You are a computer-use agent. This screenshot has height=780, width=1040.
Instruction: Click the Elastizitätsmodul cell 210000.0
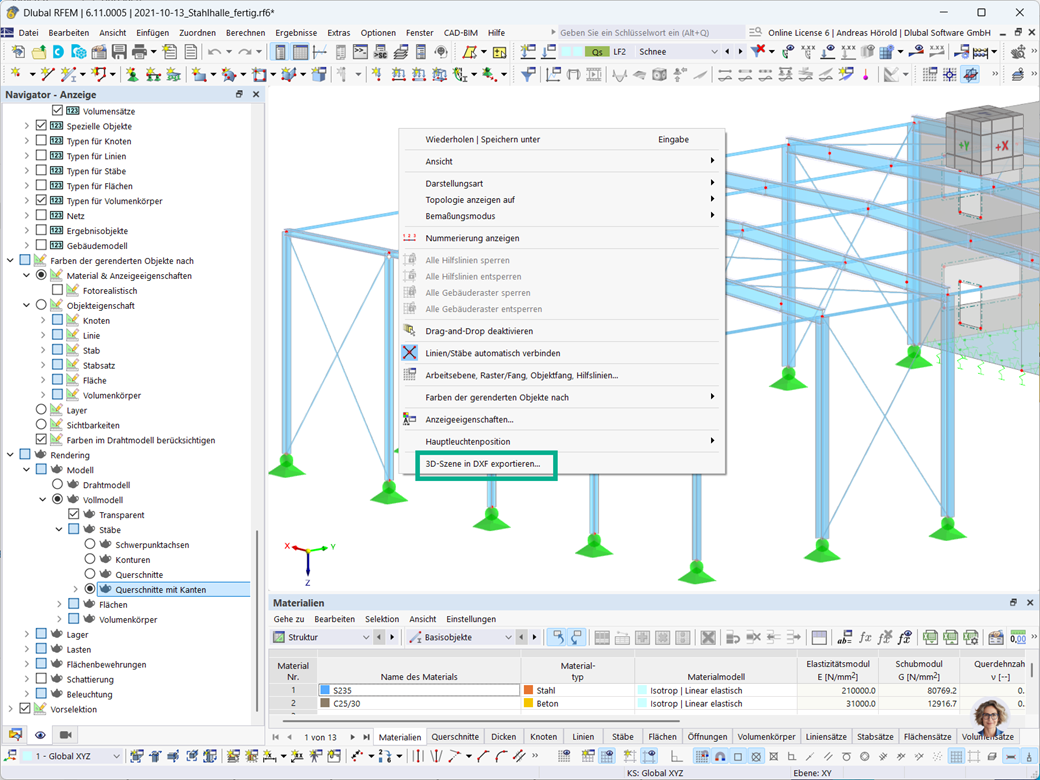pos(838,690)
